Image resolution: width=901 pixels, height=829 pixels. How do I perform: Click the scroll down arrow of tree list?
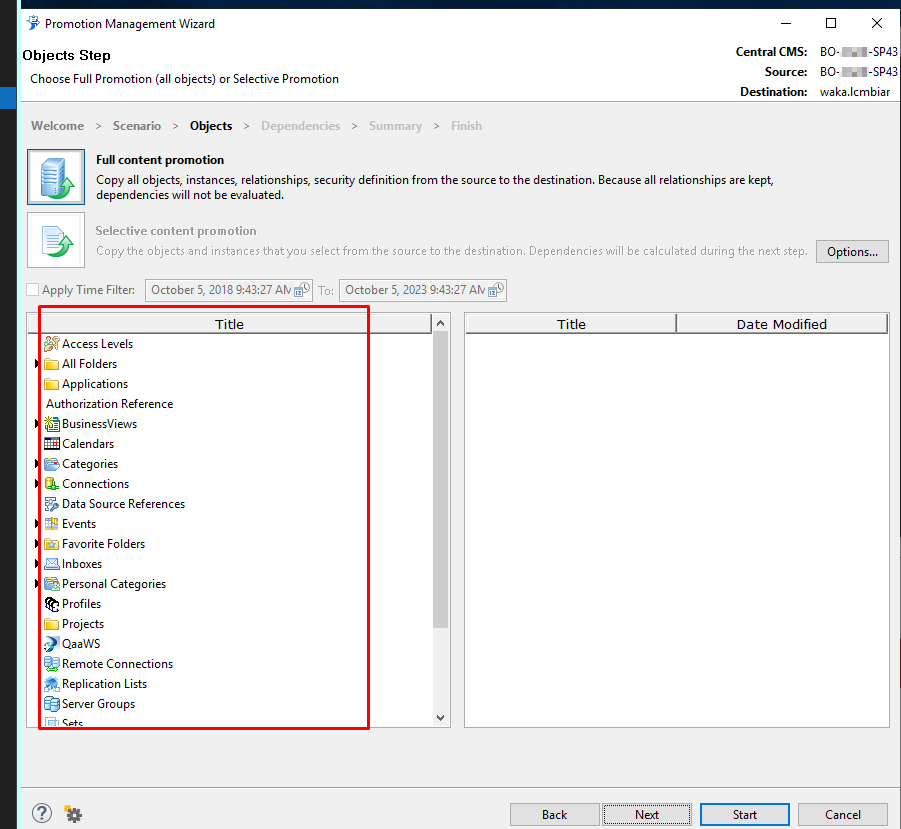[x=441, y=718]
